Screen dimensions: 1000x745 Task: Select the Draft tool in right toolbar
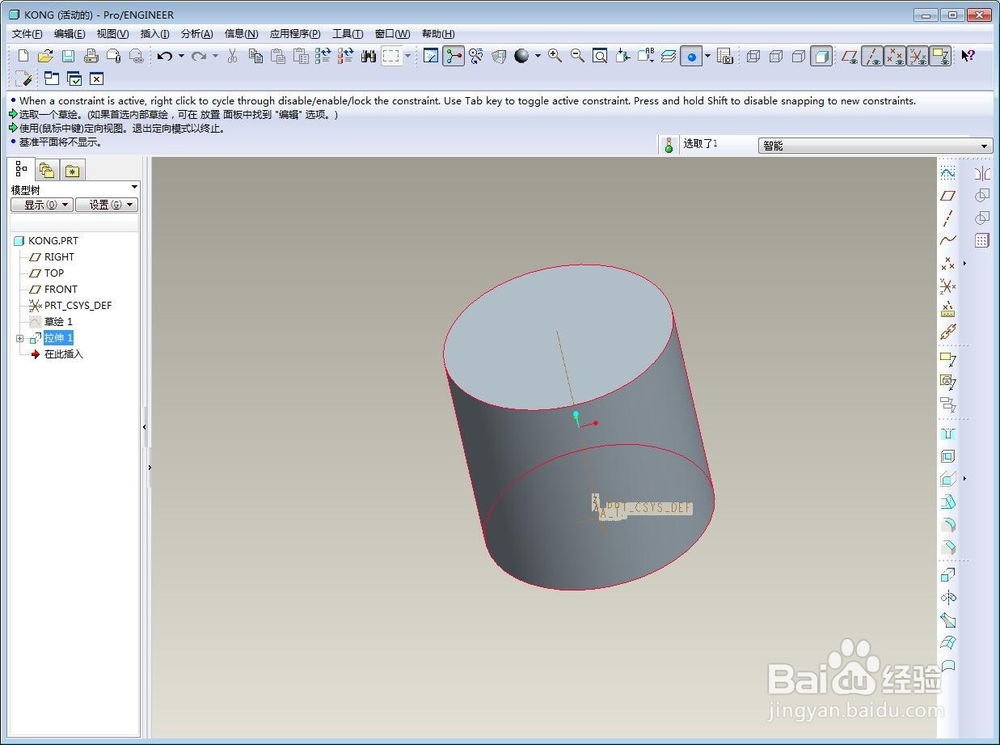point(948,501)
